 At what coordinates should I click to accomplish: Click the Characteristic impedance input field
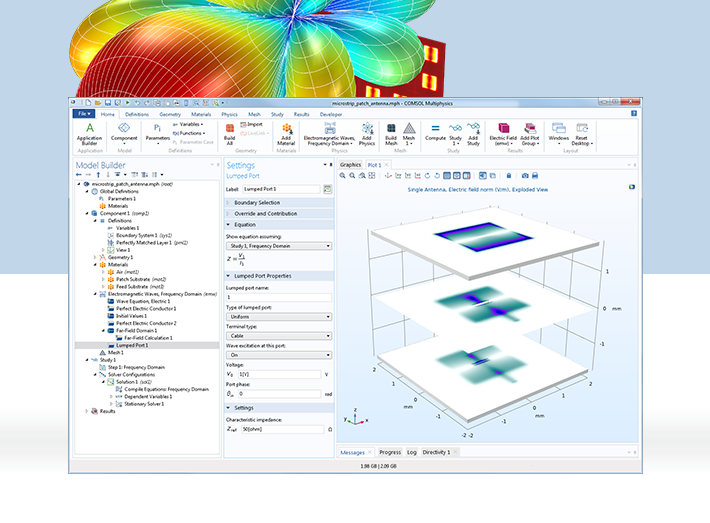click(x=283, y=429)
